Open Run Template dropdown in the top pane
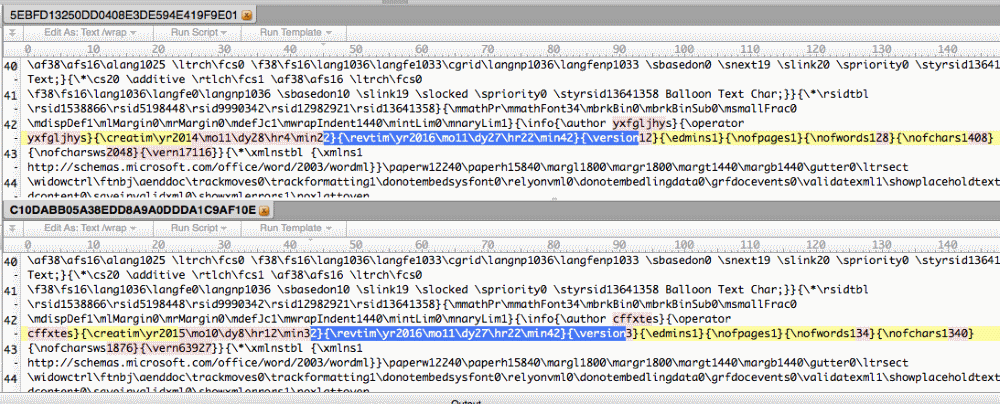1000x404 pixels. [295, 32]
